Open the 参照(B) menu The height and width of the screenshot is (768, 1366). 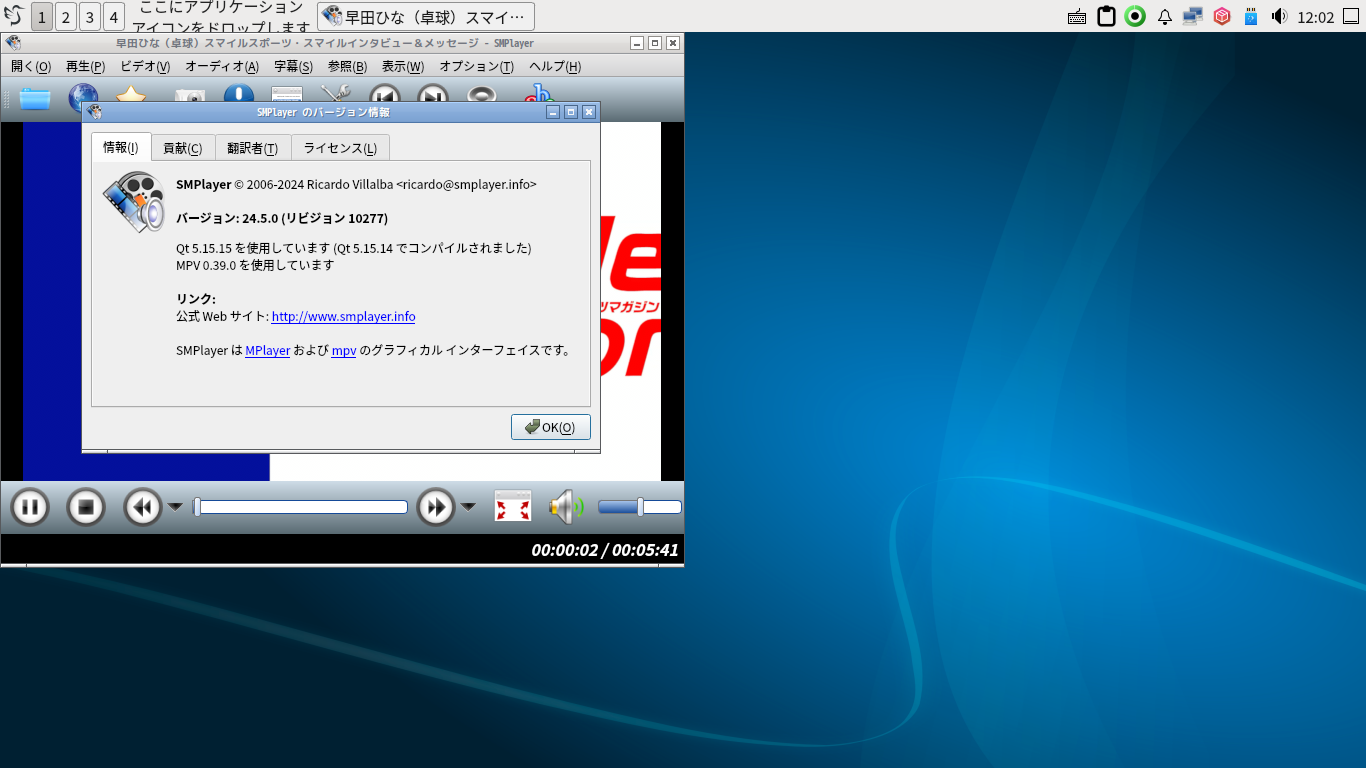(347, 66)
